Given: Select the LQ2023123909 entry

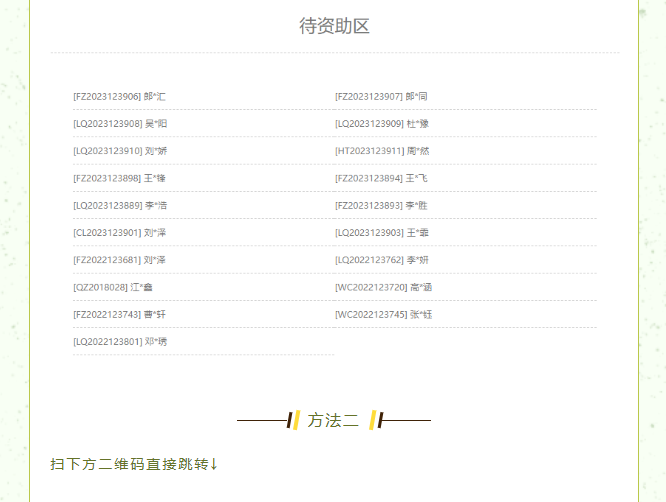Looking at the screenshot, I should (x=382, y=124).
